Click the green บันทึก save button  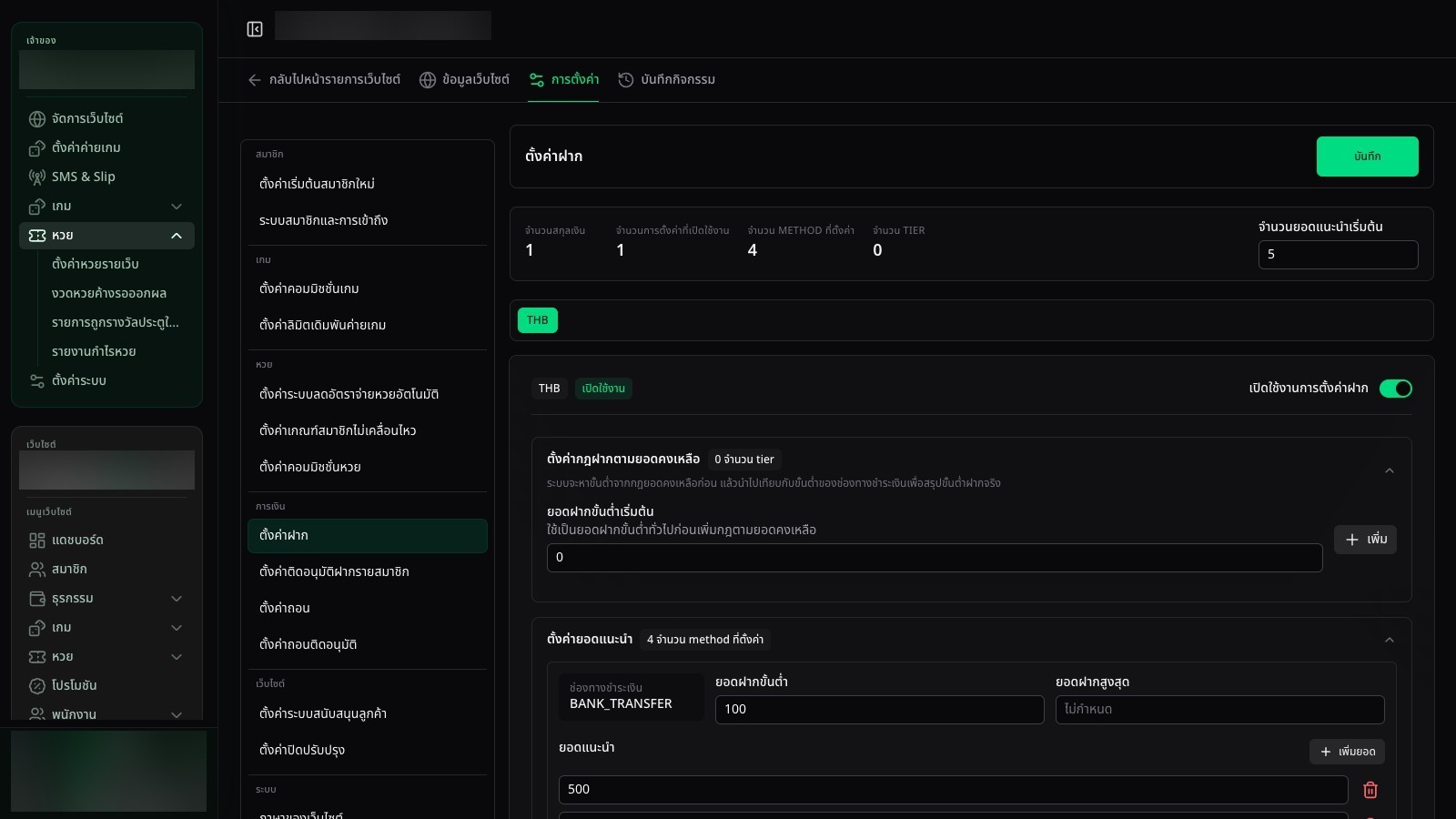click(1367, 157)
